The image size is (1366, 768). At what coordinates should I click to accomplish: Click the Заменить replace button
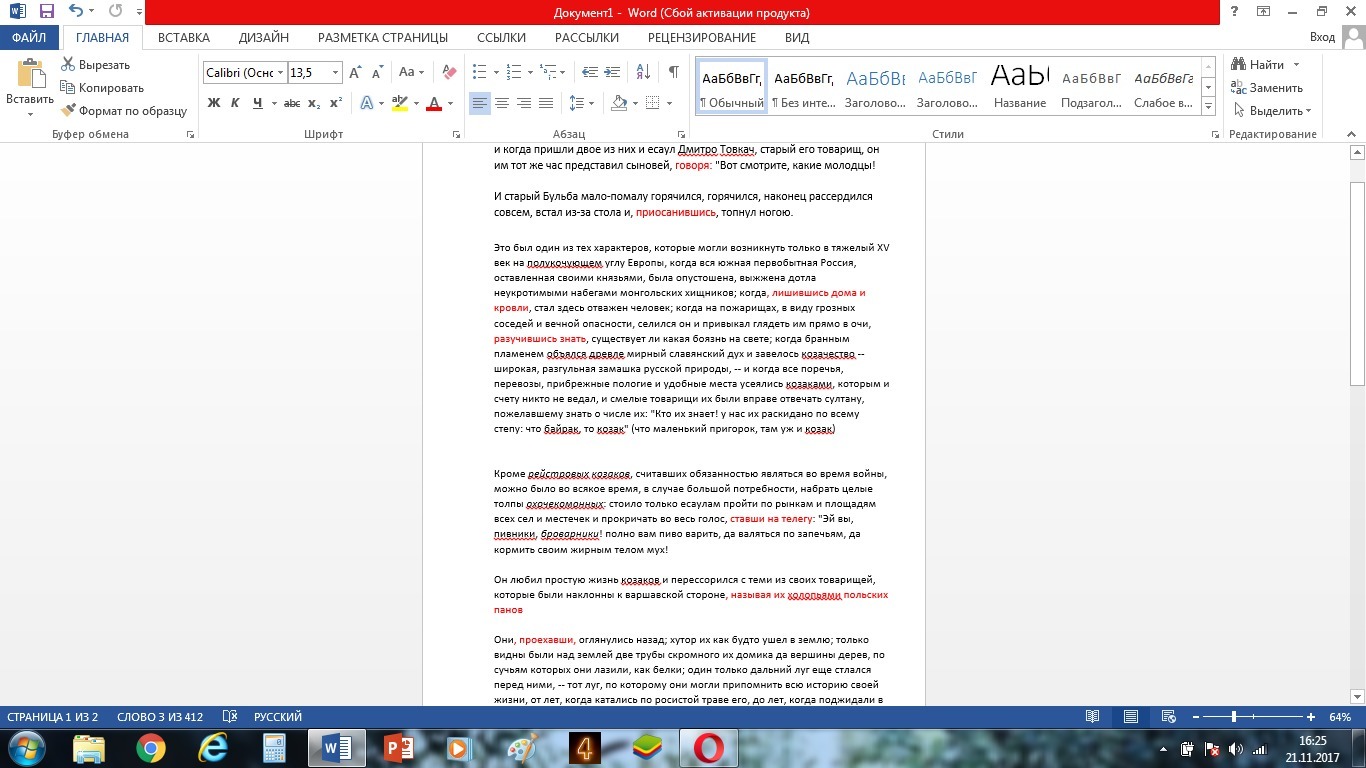pyautogui.click(x=1267, y=88)
